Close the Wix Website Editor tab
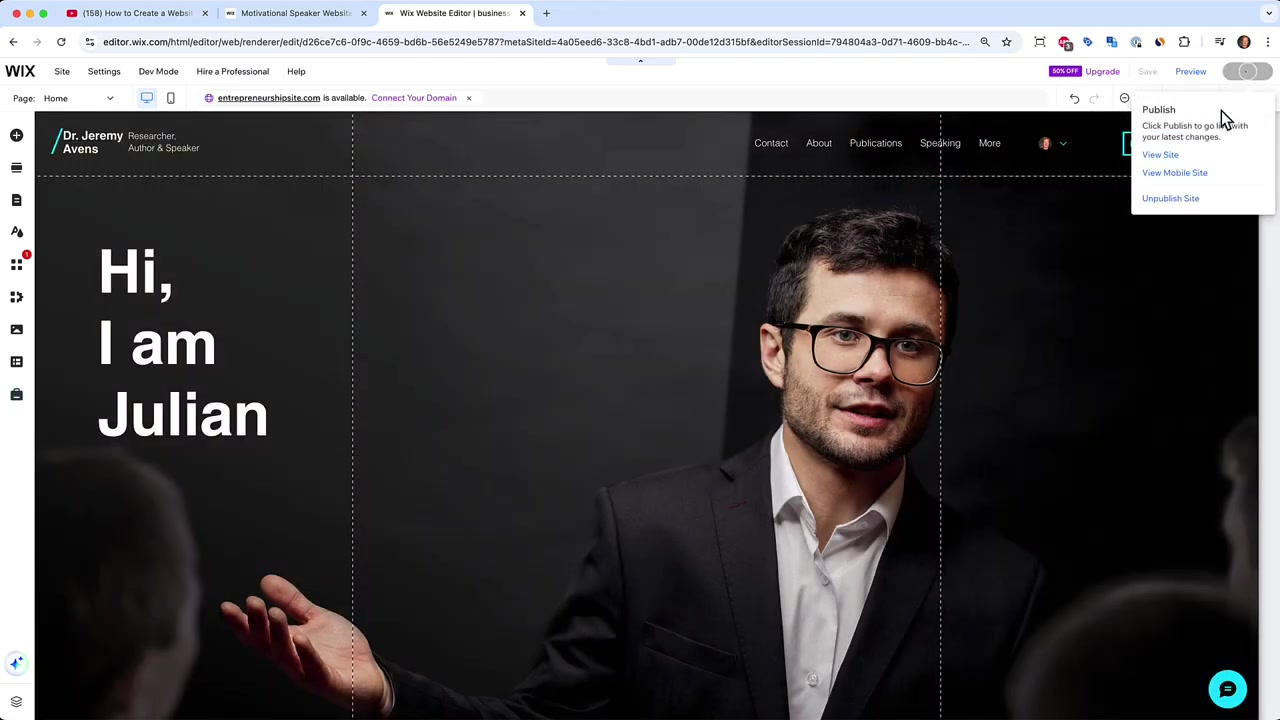 click(x=522, y=13)
